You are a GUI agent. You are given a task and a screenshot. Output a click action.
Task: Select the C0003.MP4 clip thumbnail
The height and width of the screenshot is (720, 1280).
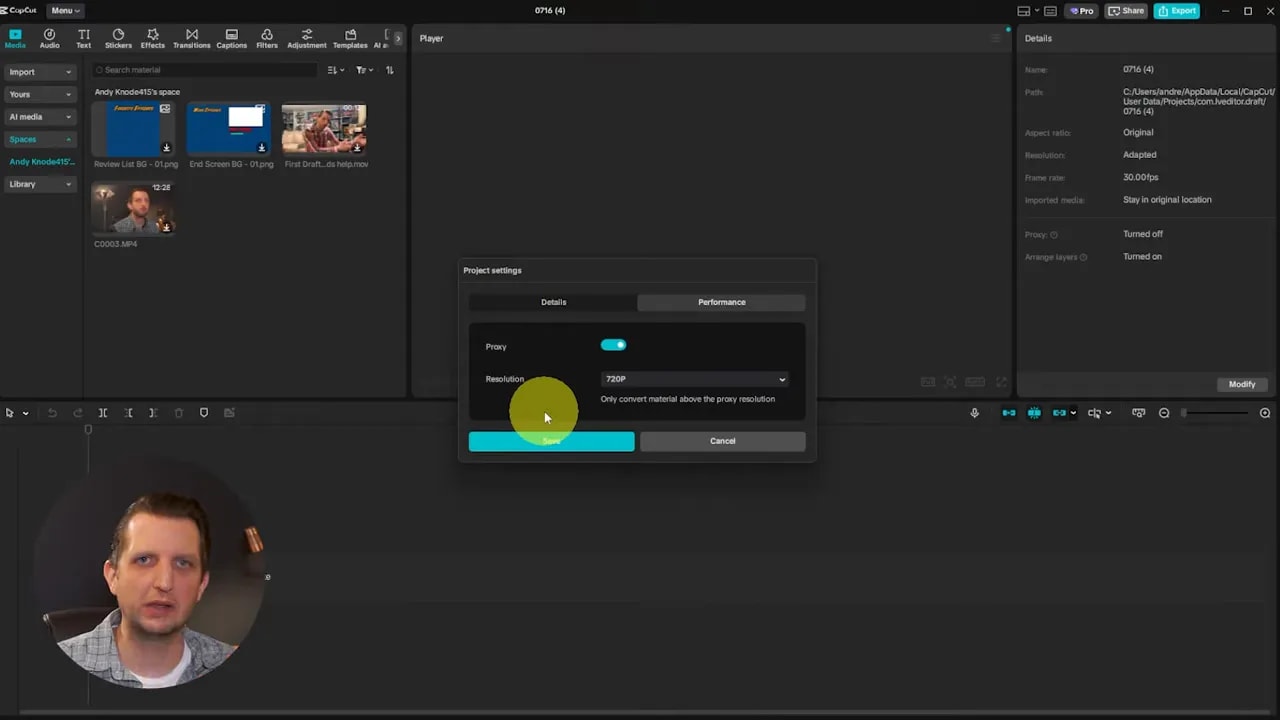point(133,209)
